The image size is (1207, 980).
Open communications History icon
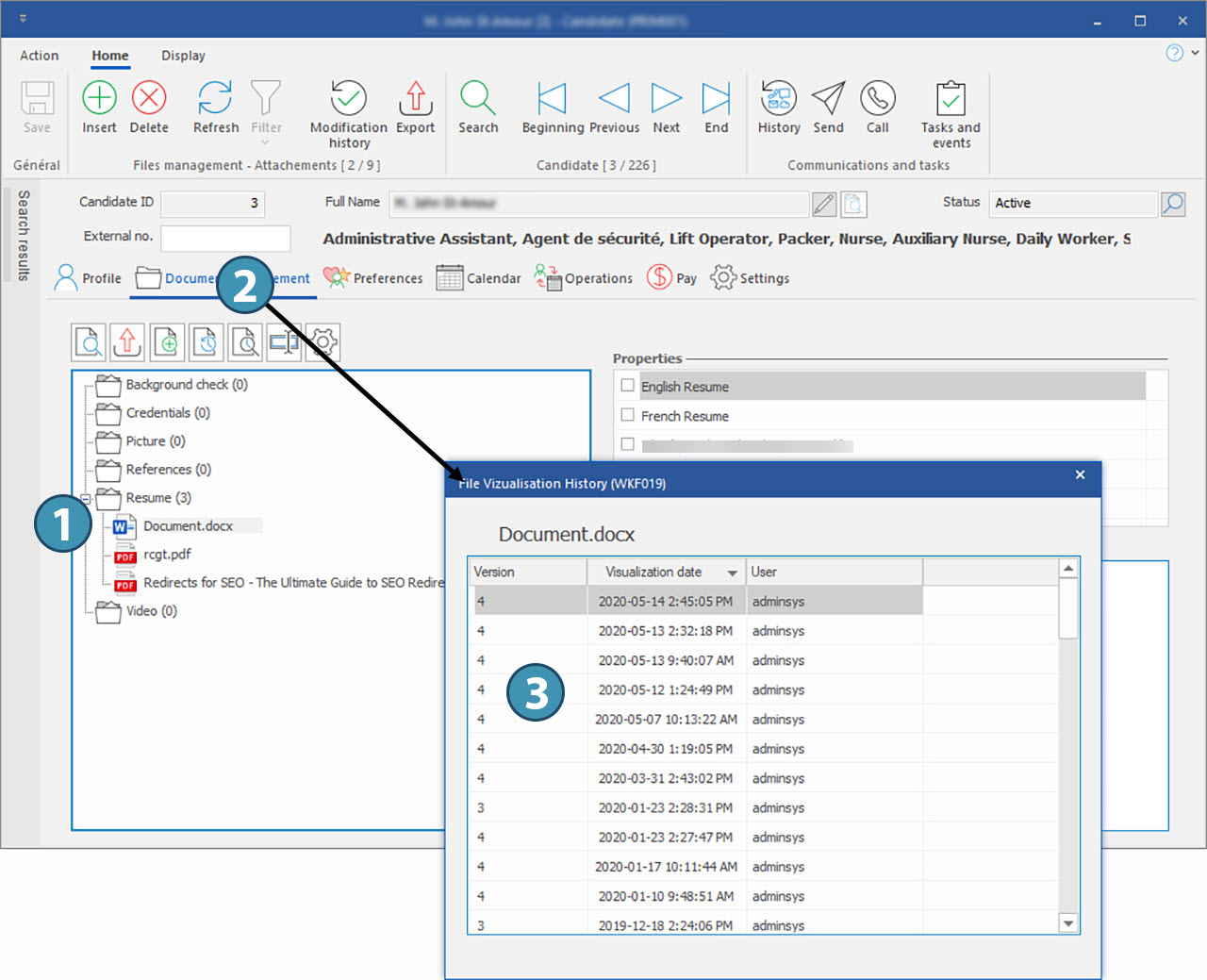click(x=778, y=98)
